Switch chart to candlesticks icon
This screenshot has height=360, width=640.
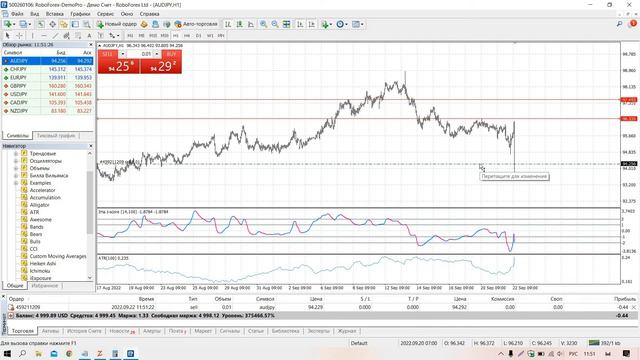(x=239, y=24)
